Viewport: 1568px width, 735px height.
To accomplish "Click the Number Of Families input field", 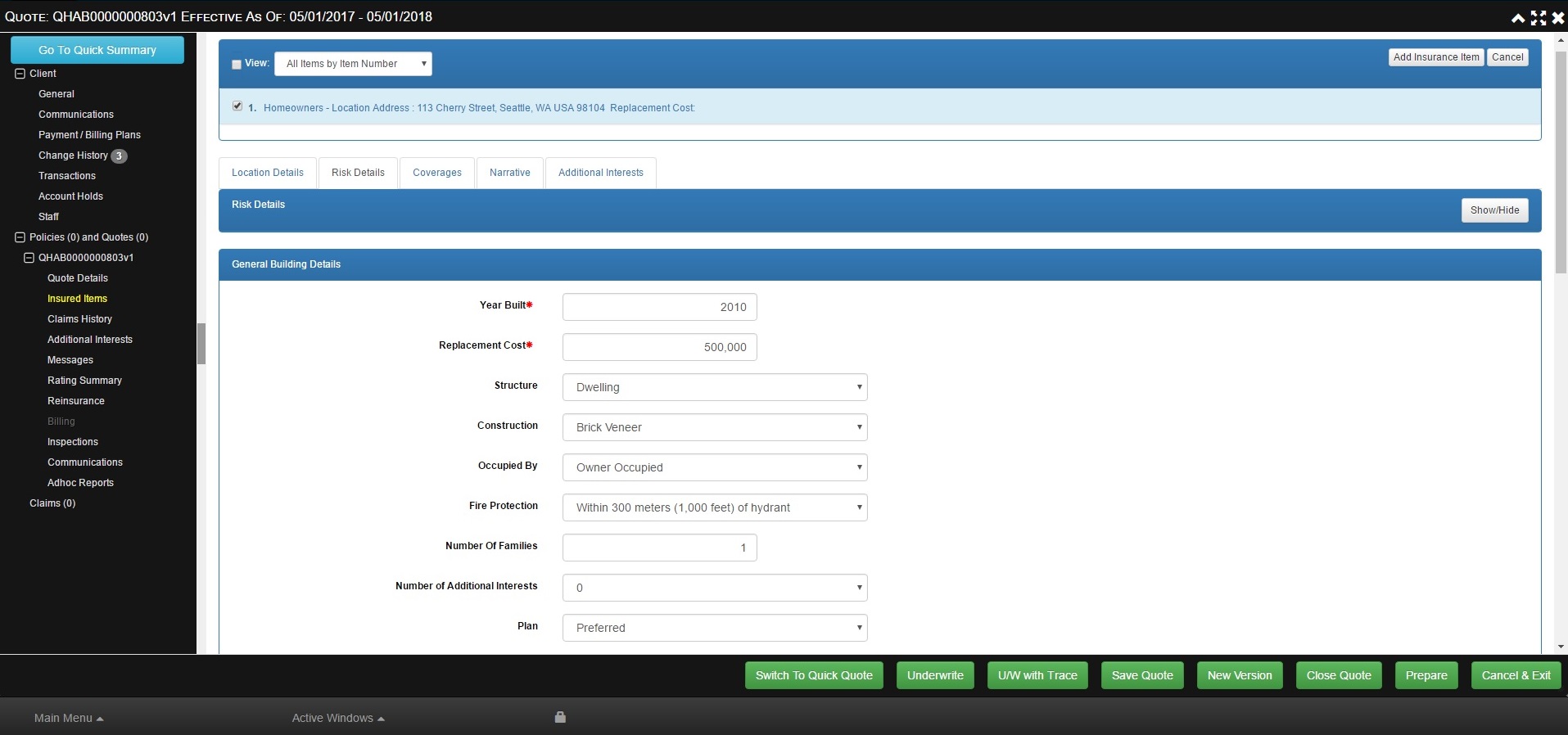I will tap(659, 548).
